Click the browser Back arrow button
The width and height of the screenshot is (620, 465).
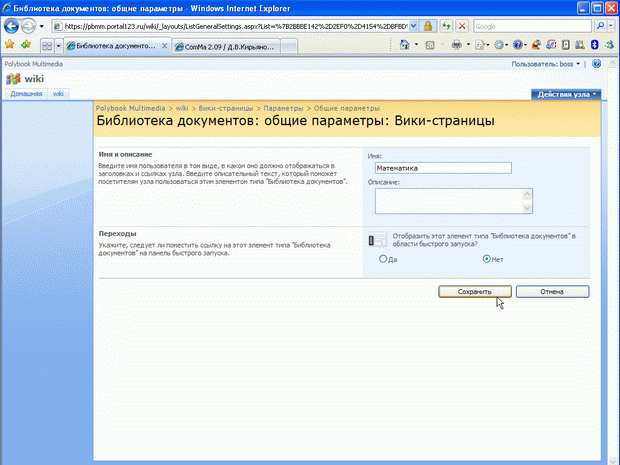(13, 25)
